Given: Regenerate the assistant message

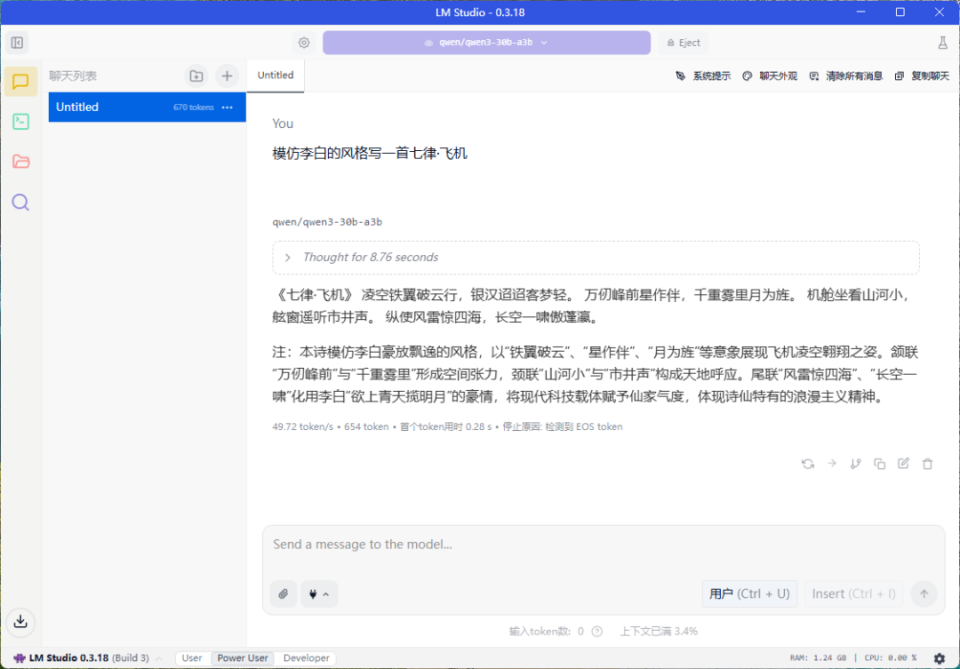Looking at the screenshot, I should coord(808,464).
